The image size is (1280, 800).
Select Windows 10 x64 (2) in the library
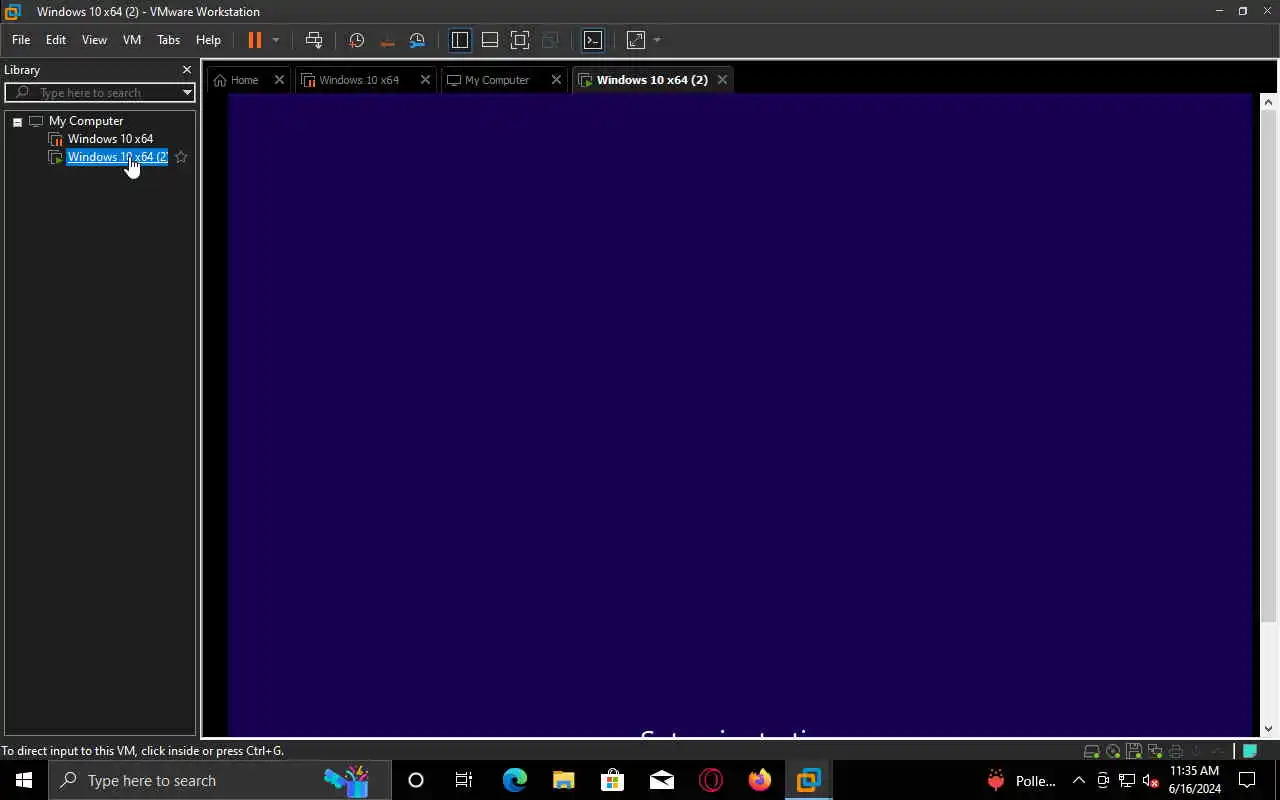[117, 157]
